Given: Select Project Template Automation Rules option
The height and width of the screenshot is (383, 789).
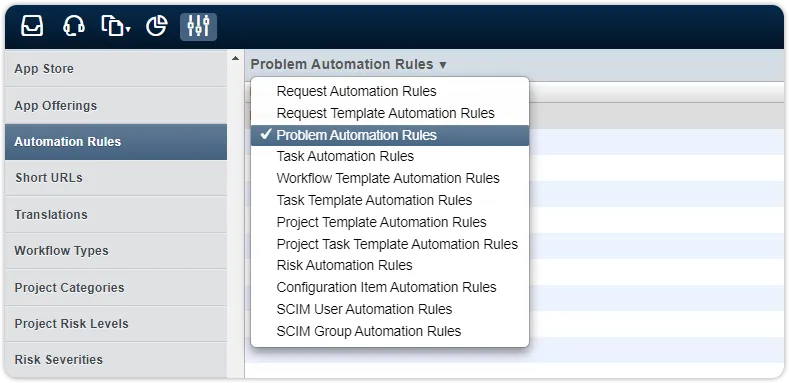Looking at the screenshot, I should pos(390,222).
